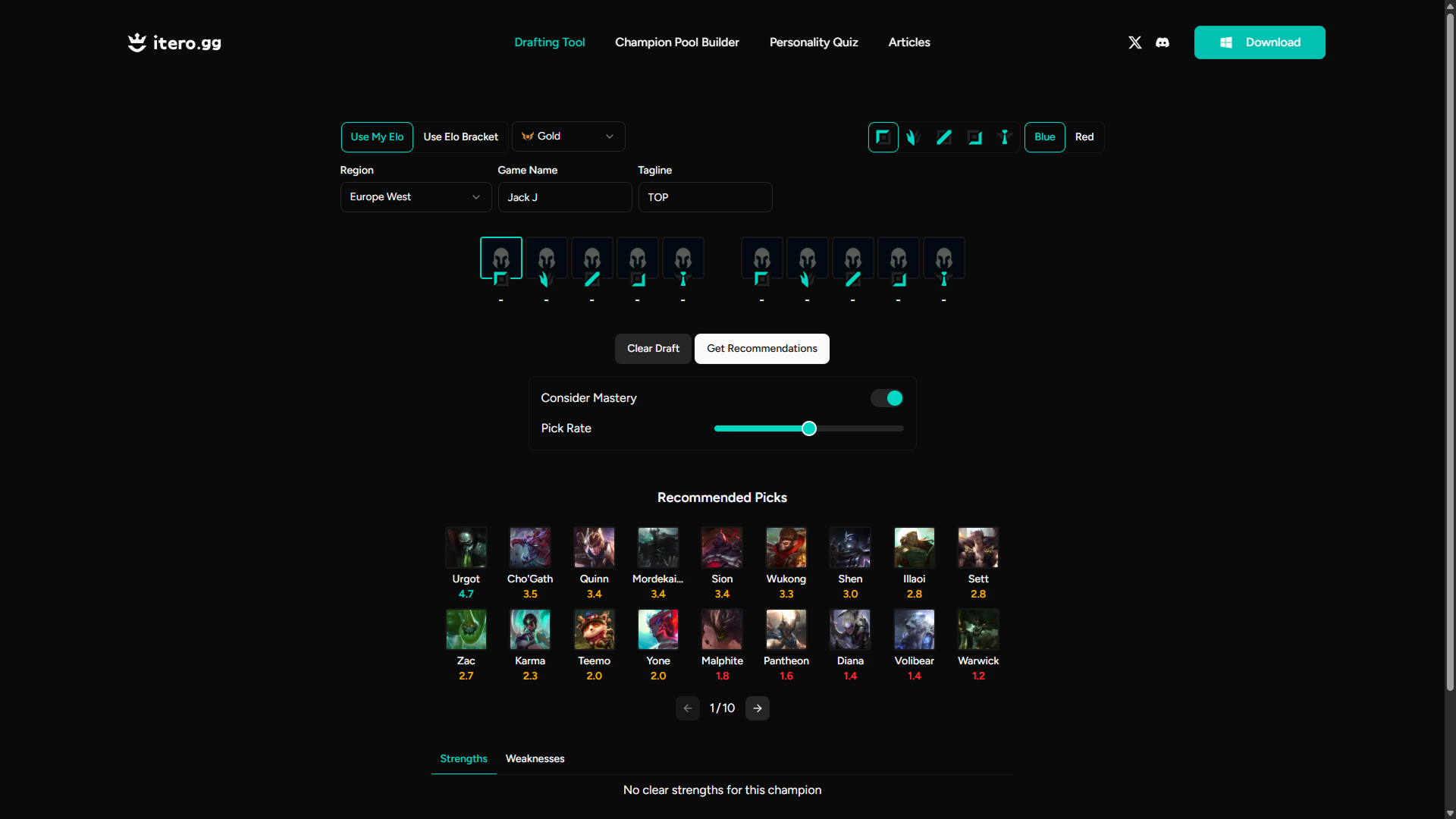Click the next page arrow under recommended picks
The image size is (1456, 819).
(757, 708)
